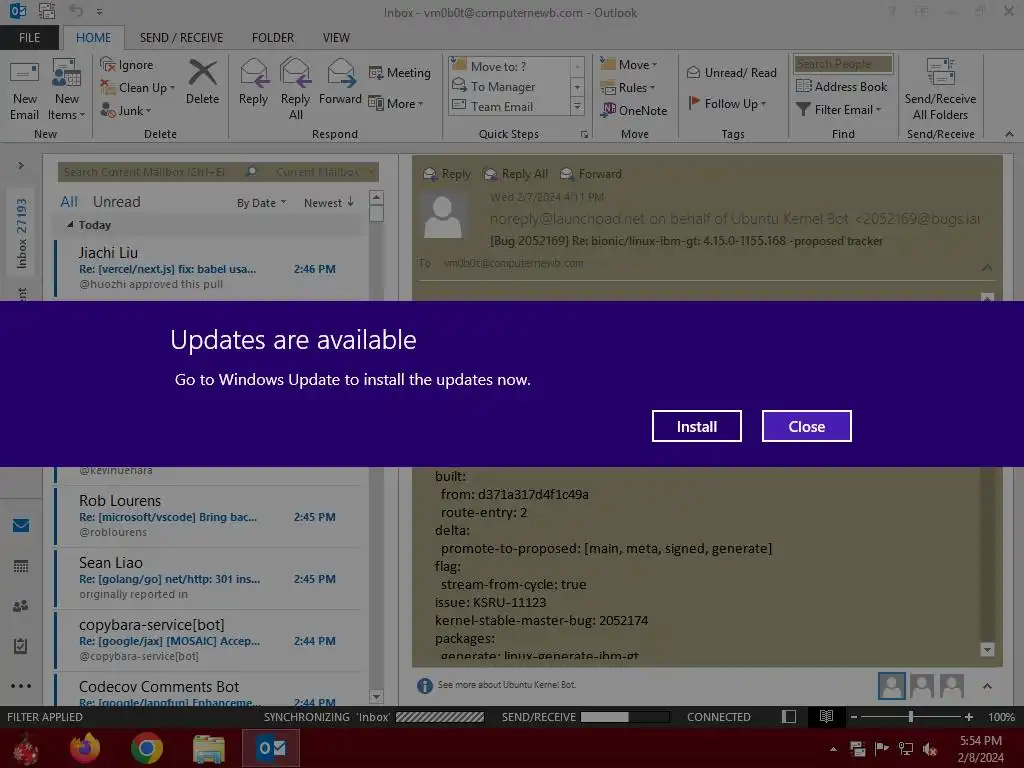Create a New Email
1024x768 pixels.
(x=24, y=91)
